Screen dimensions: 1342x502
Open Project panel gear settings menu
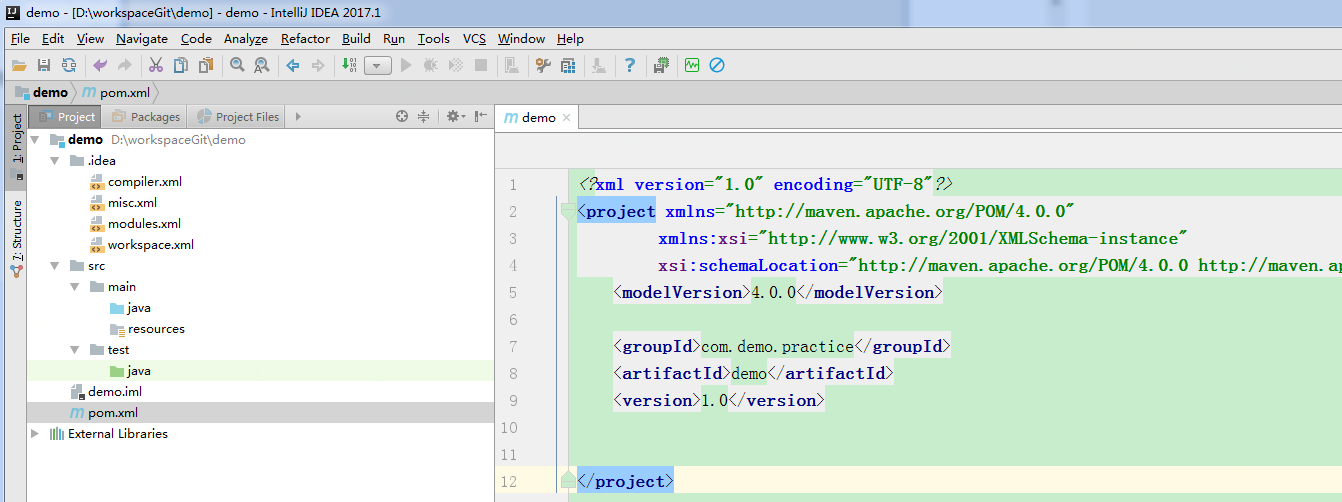coord(455,117)
